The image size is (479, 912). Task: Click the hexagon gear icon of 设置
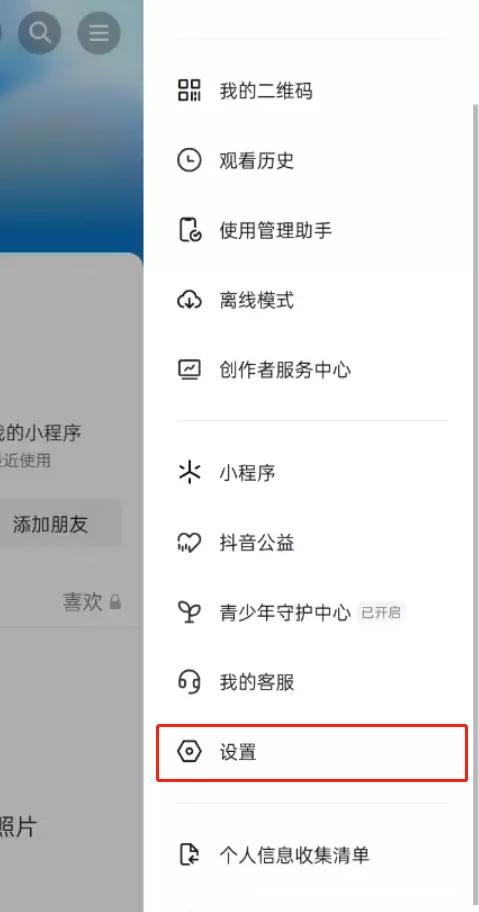(189, 752)
